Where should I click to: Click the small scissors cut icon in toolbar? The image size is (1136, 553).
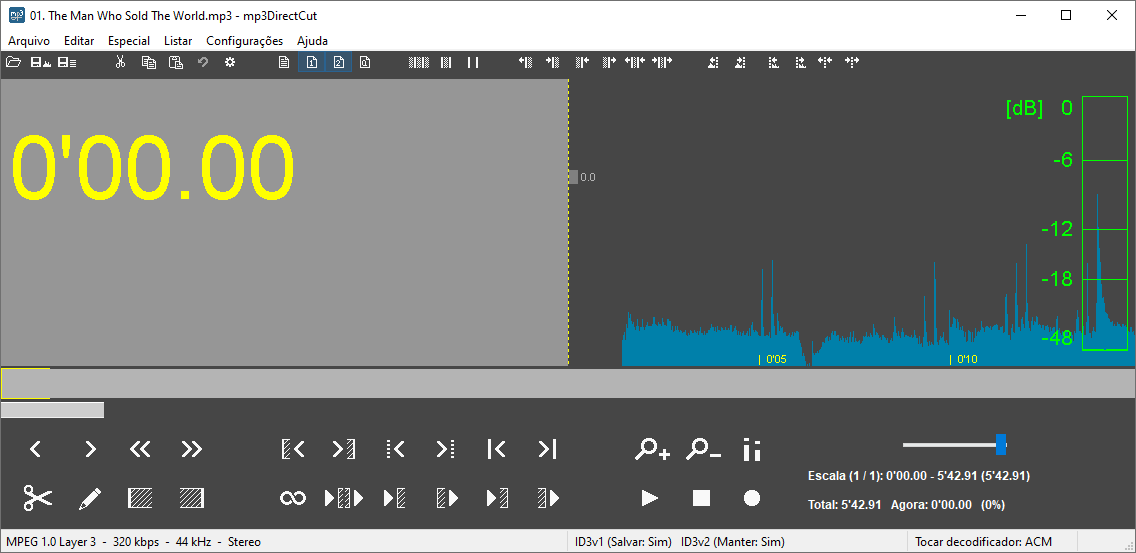(x=120, y=62)
